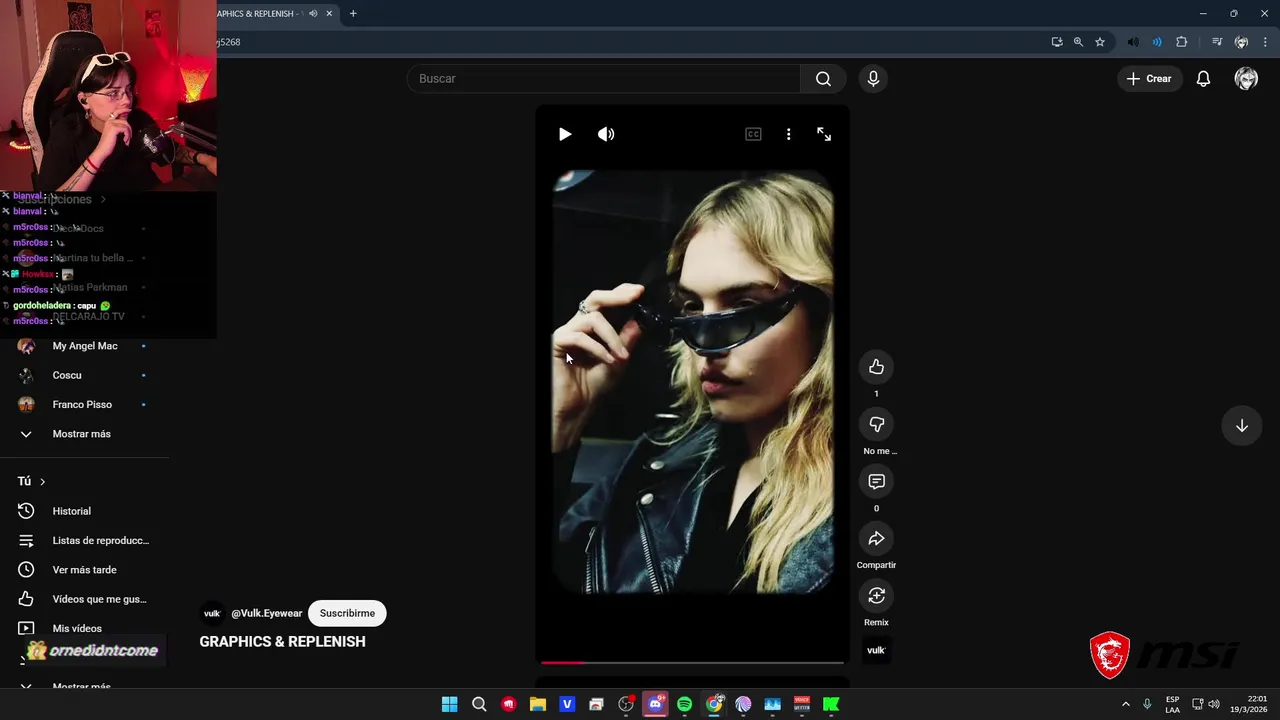Open the Windows Start menu
Viewport: 1280px width, 720px height.
coord(450,704)
